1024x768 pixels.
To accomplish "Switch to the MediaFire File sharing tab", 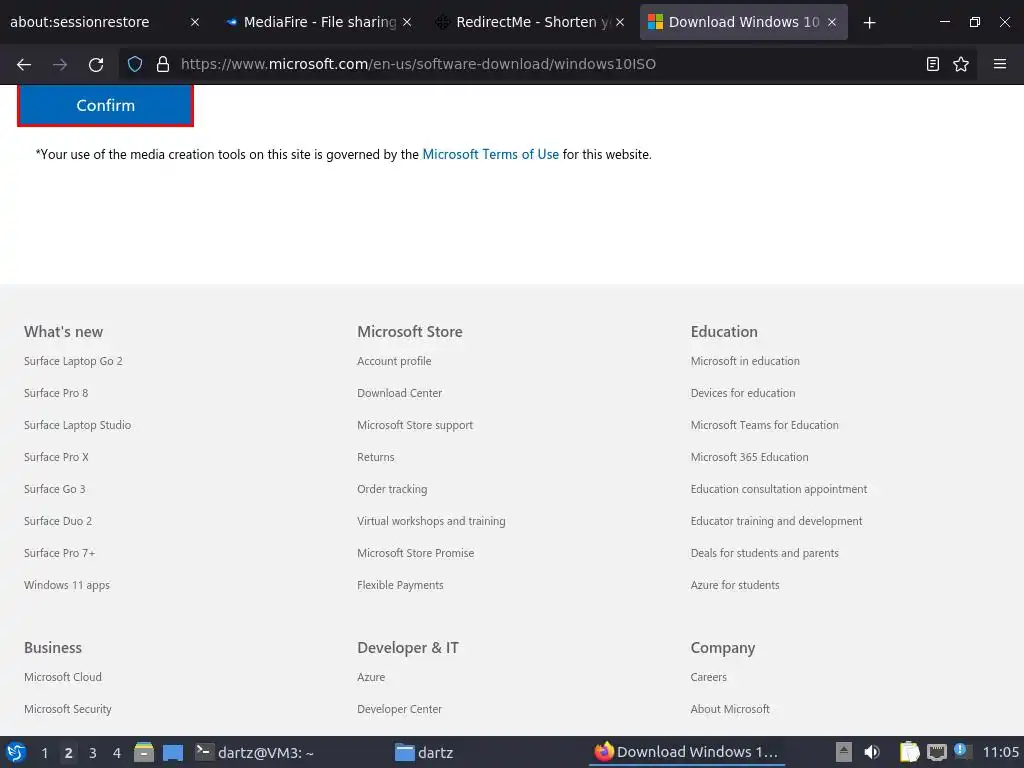I will coord(320,22).
